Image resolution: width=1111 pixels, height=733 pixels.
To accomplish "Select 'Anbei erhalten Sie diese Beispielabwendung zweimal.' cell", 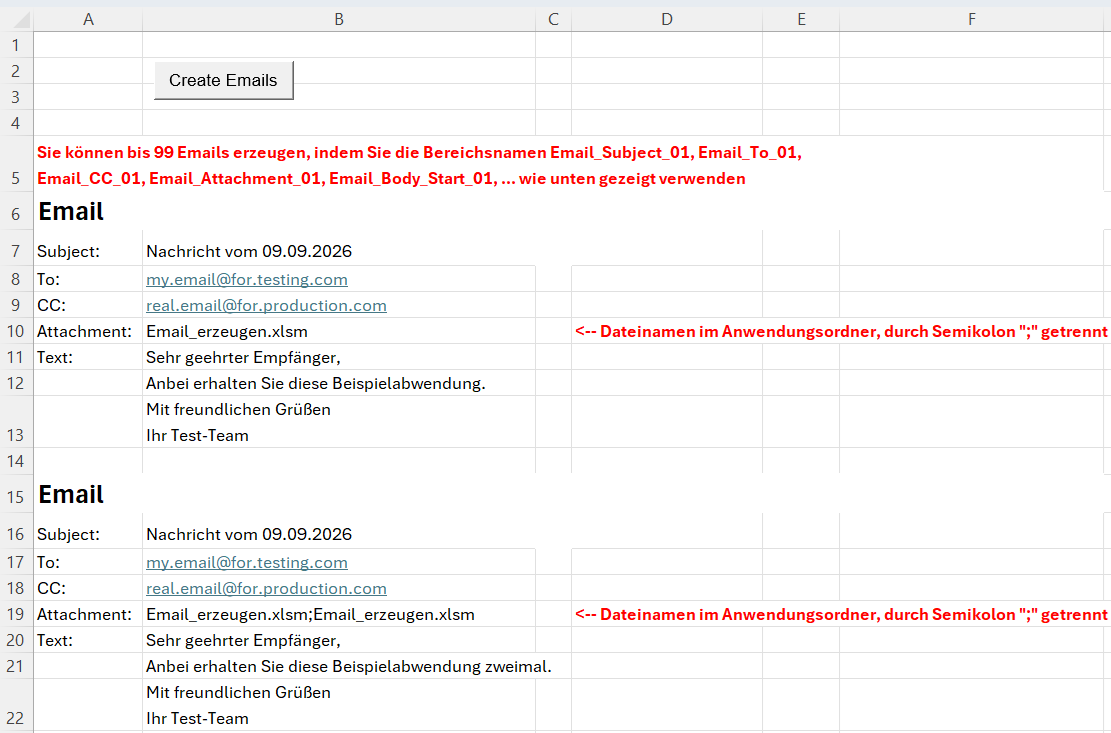I will 349,666.
